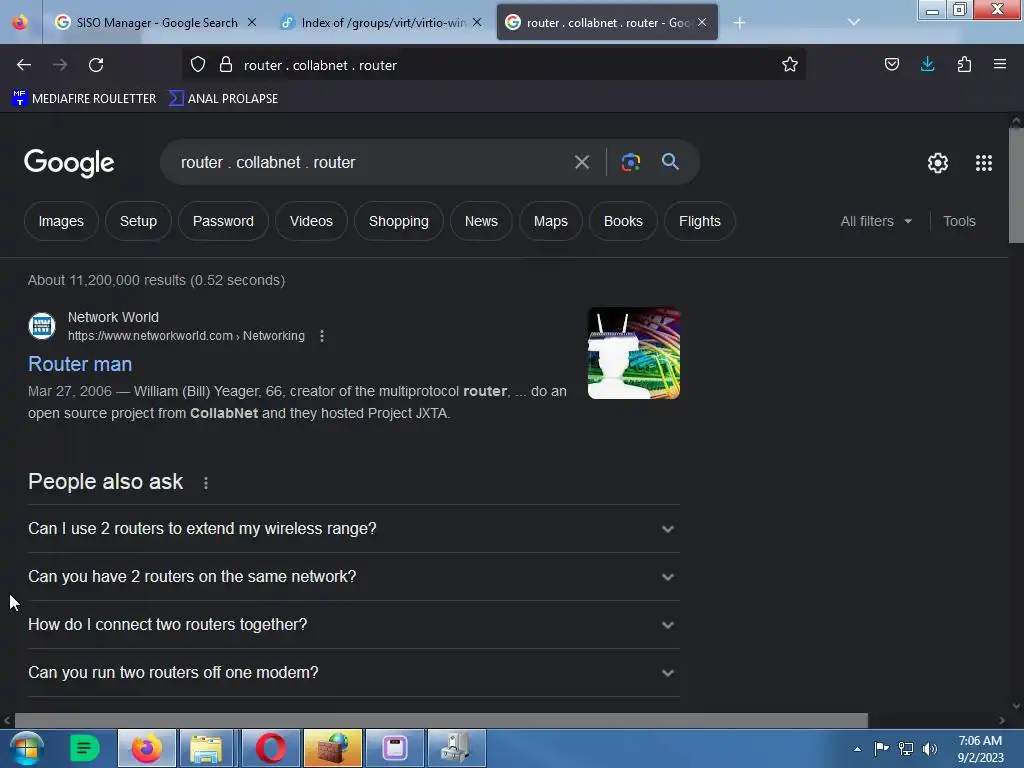Open the Router man result thumbnail

point(633,353)
